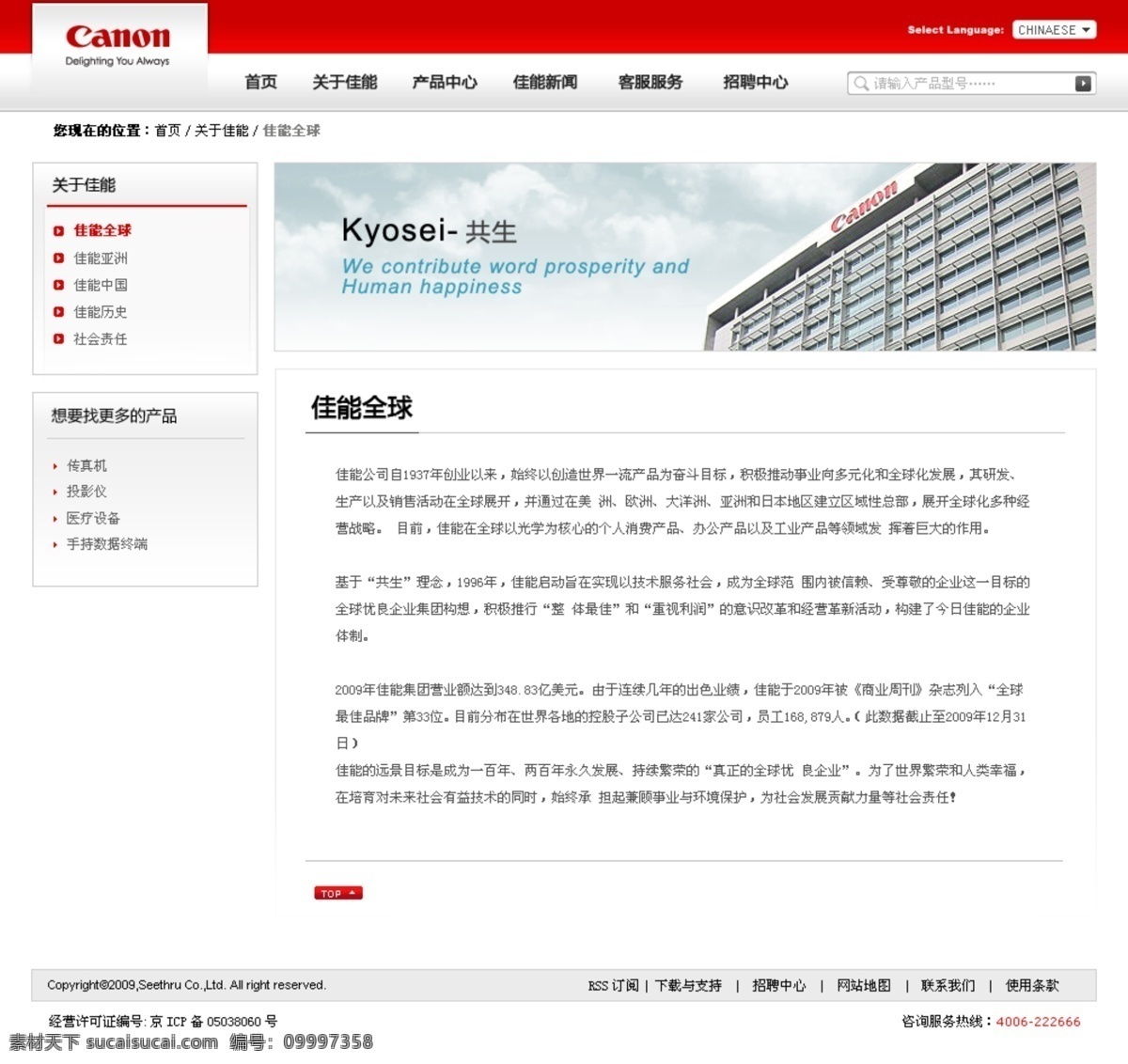
Task: Click 首页 in the breadcrumb
Action: tap(167, 131)
